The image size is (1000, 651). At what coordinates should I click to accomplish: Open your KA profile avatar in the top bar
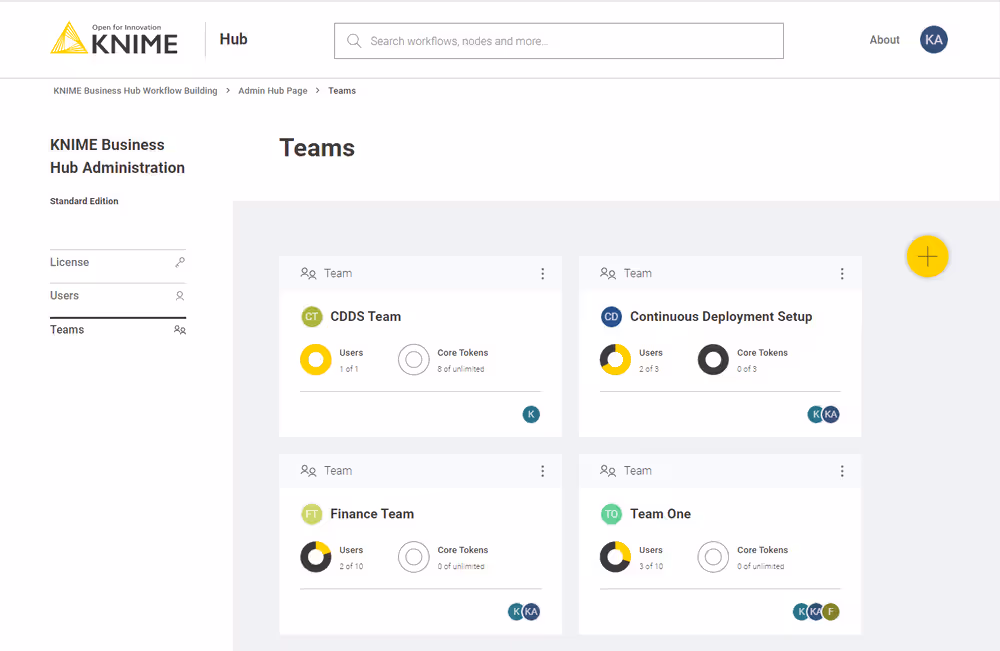[933, 40]
